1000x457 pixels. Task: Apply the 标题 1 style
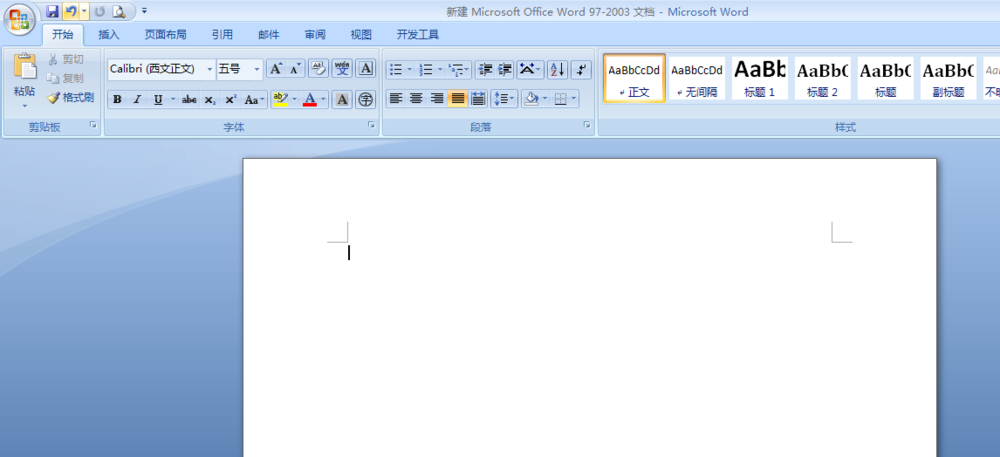point(760,78)
